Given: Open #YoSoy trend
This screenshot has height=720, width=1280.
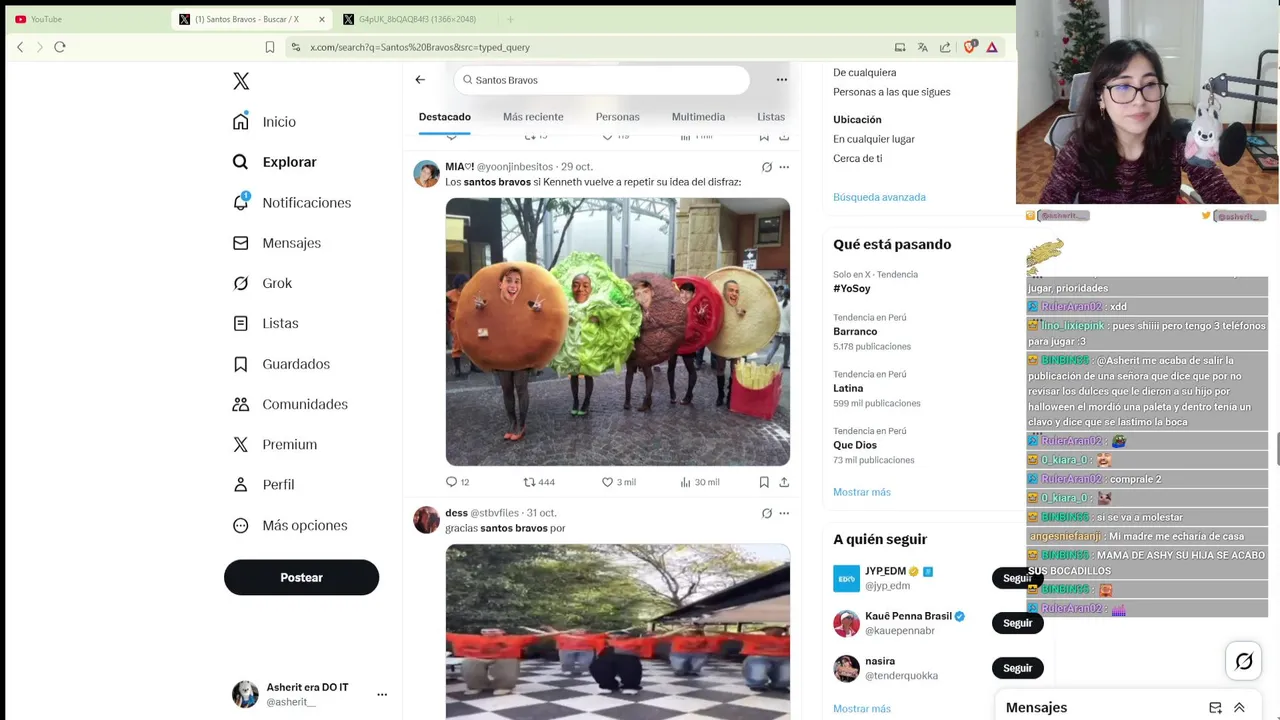Looking at the screenshot, I should [x=851, y=289].
